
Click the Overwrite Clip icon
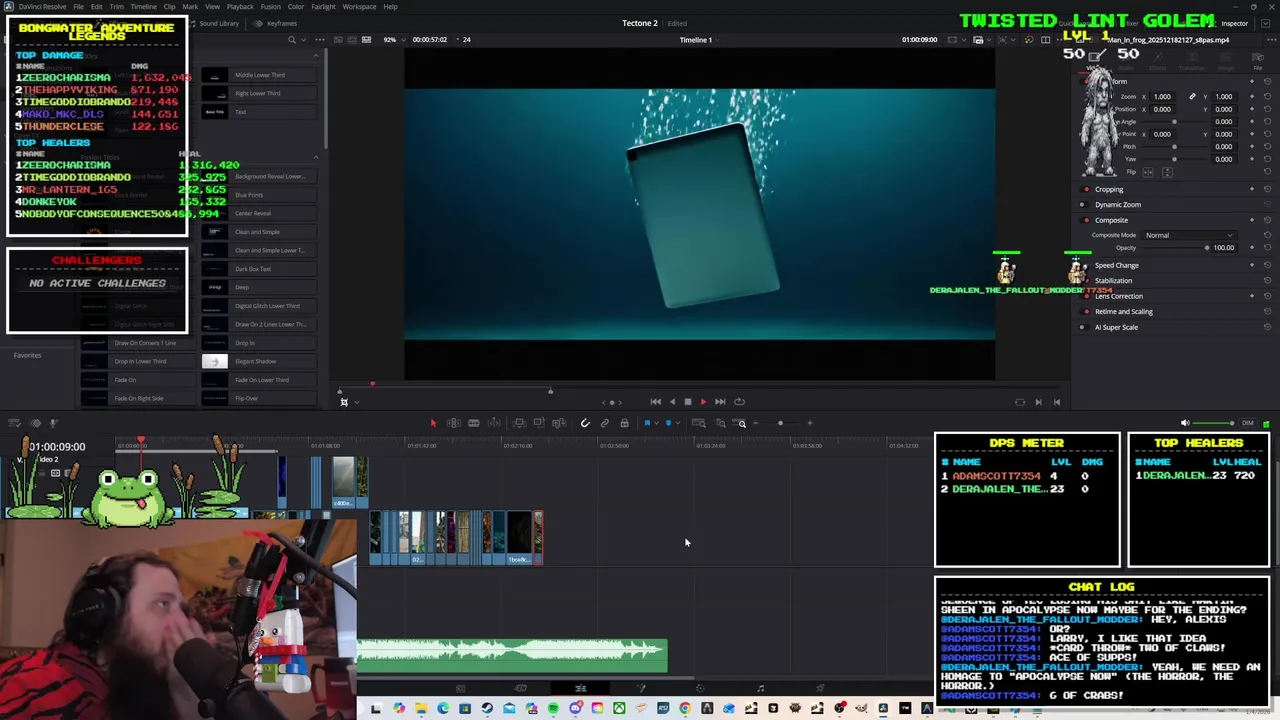tap(539, 423)
